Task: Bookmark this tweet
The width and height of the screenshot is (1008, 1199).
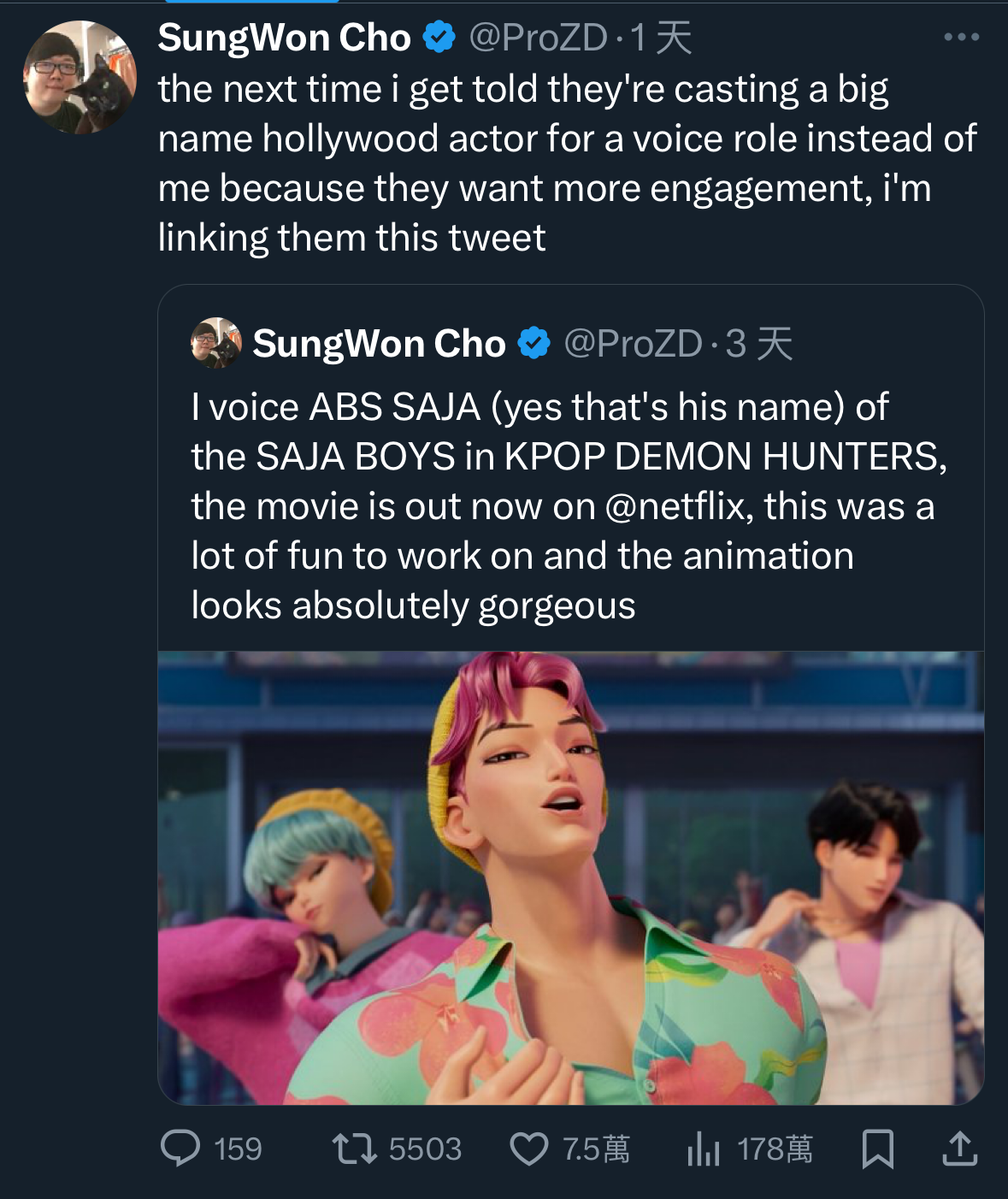Action: tap(877, 1148)
